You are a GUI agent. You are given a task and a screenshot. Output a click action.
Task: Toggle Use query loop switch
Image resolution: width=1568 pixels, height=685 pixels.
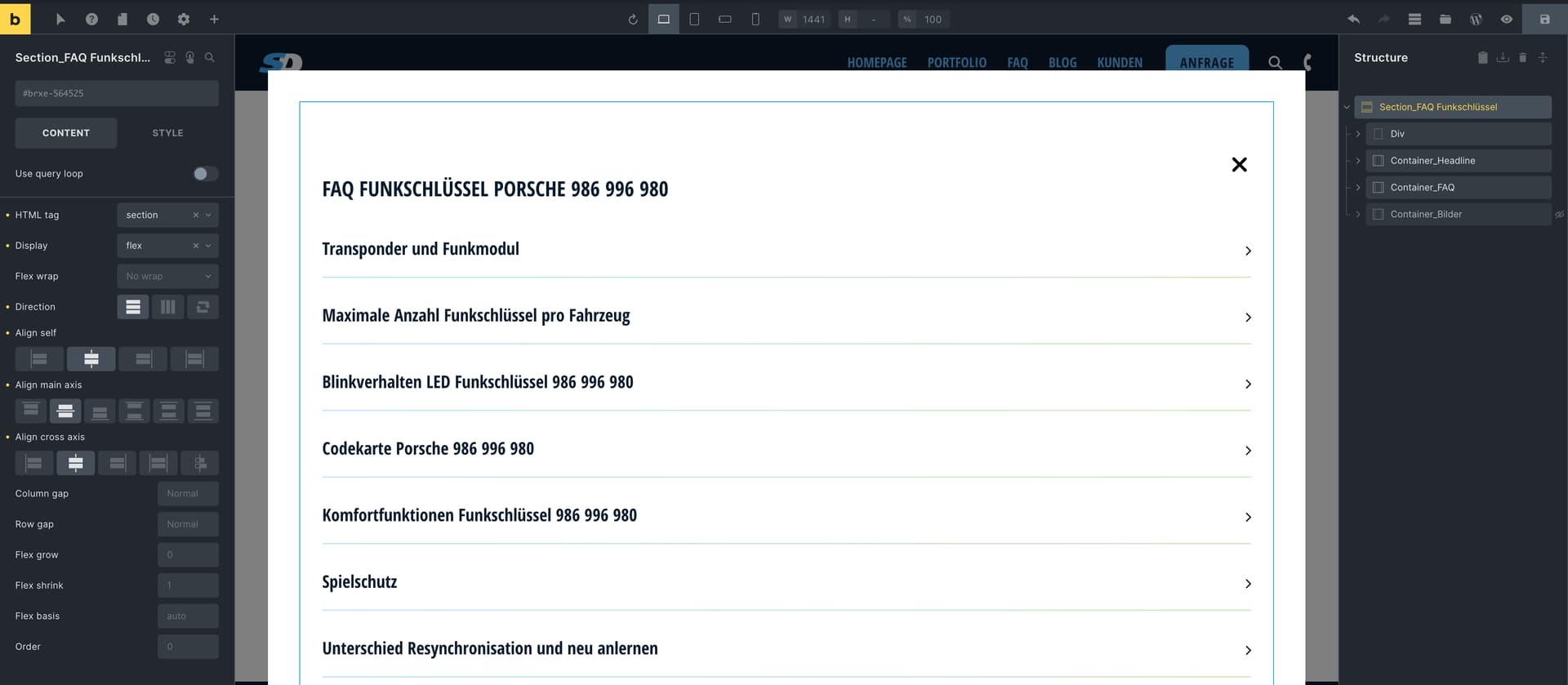(205, 173)
